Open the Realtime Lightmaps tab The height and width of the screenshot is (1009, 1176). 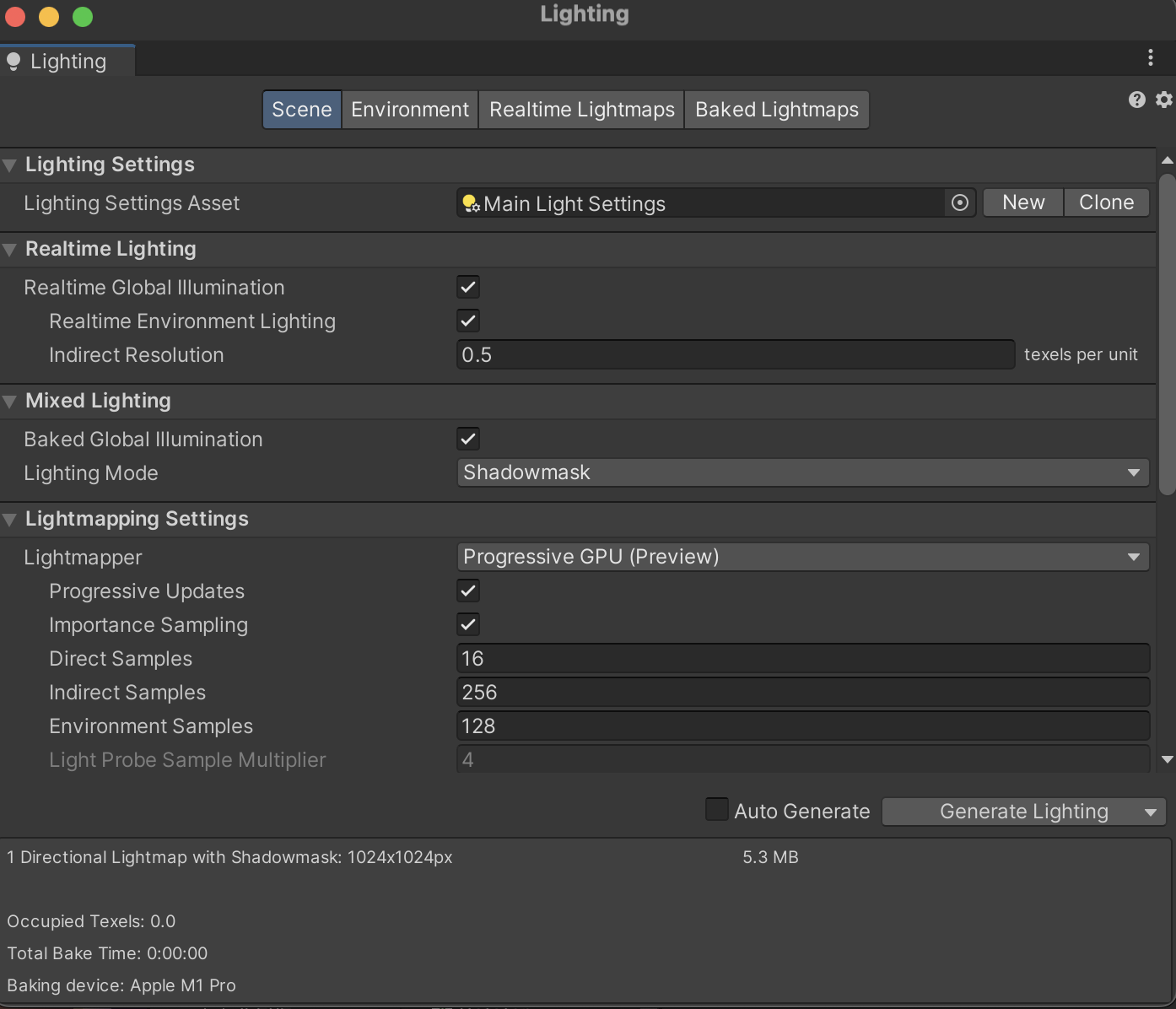[582, 110]
